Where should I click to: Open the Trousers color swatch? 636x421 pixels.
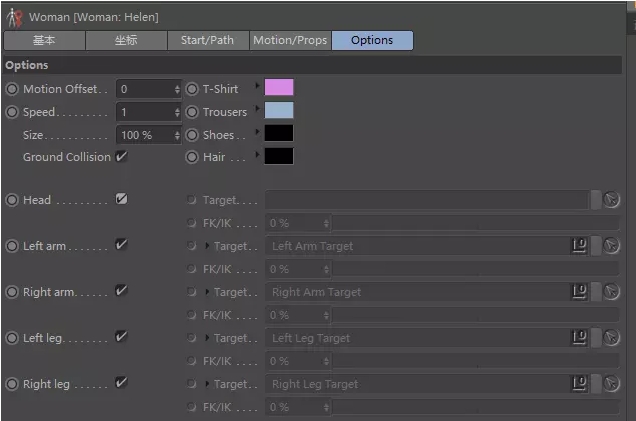(x=279, y=110)
